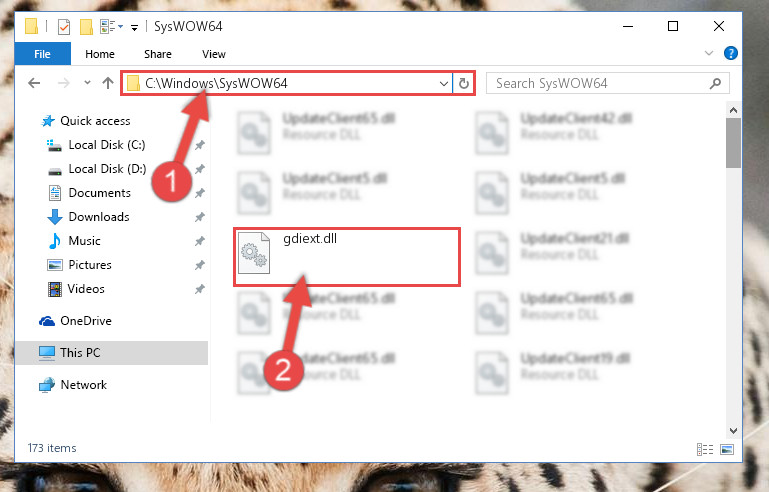This screenshot has height=492, width=769.
Task: Expand the address bar history dropdown
Action: tap(443, 83)
